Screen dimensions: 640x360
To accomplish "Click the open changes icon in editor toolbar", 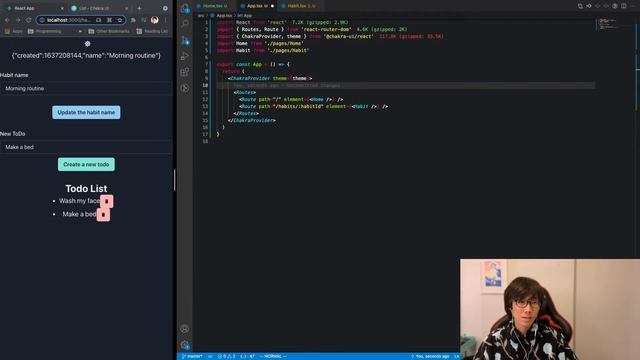I will tap(589, 6).
